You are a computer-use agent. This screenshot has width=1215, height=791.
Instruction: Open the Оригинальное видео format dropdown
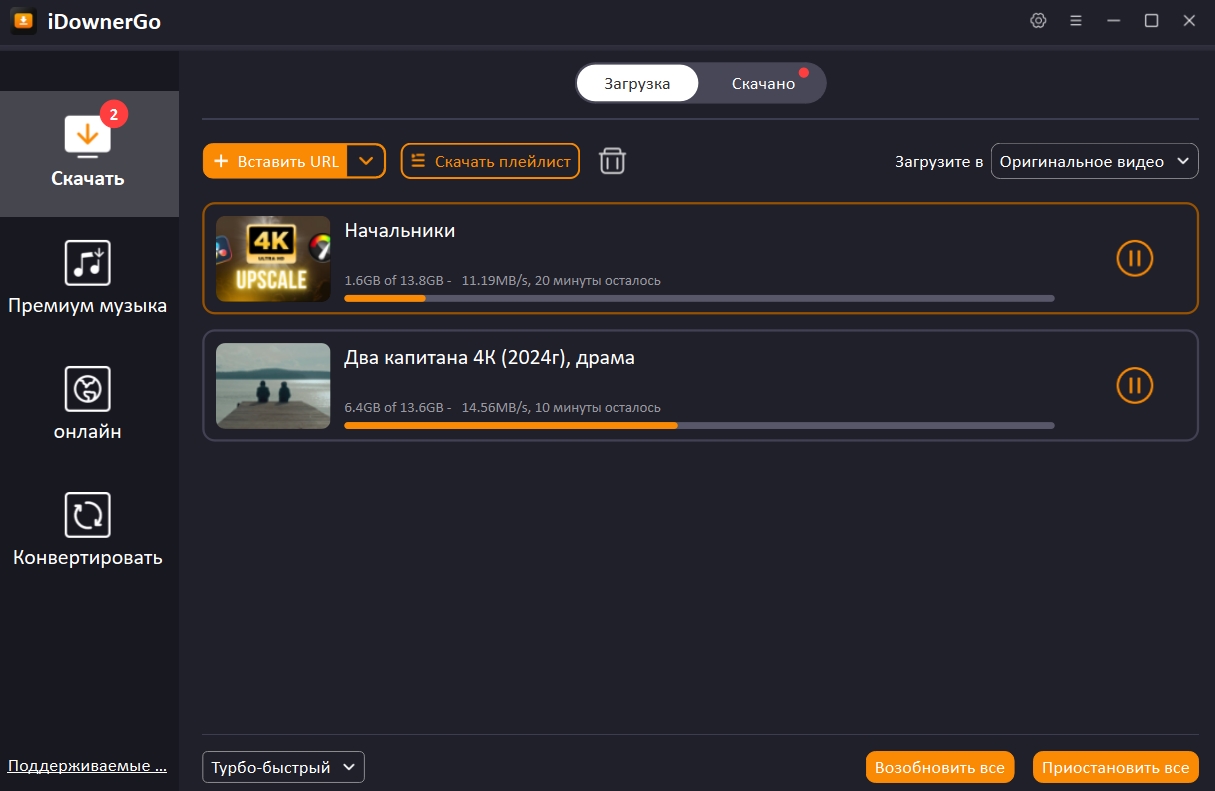tap(1094, 161)
